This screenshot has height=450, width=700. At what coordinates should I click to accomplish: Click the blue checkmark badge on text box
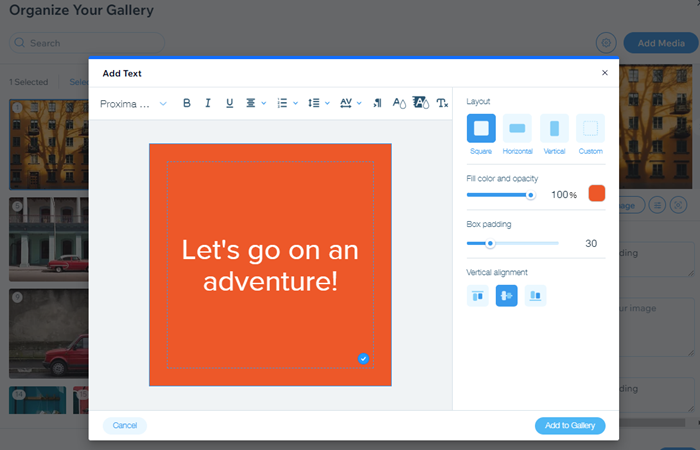[363, 358]
